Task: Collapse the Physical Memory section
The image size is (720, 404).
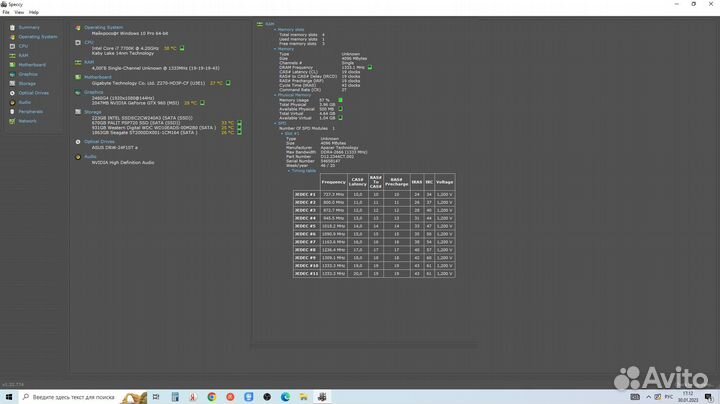Action: 275,95
